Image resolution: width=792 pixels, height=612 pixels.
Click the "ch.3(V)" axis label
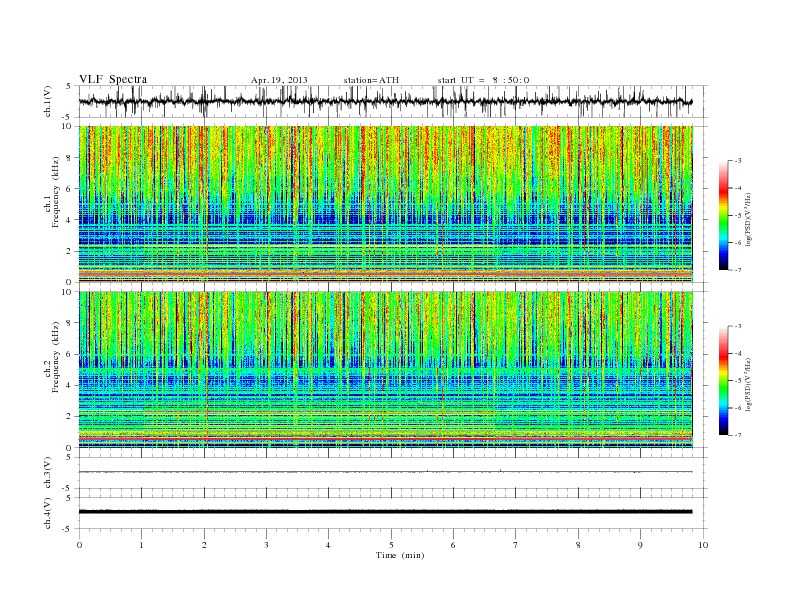pyautogui.click(x=48, y=472)
